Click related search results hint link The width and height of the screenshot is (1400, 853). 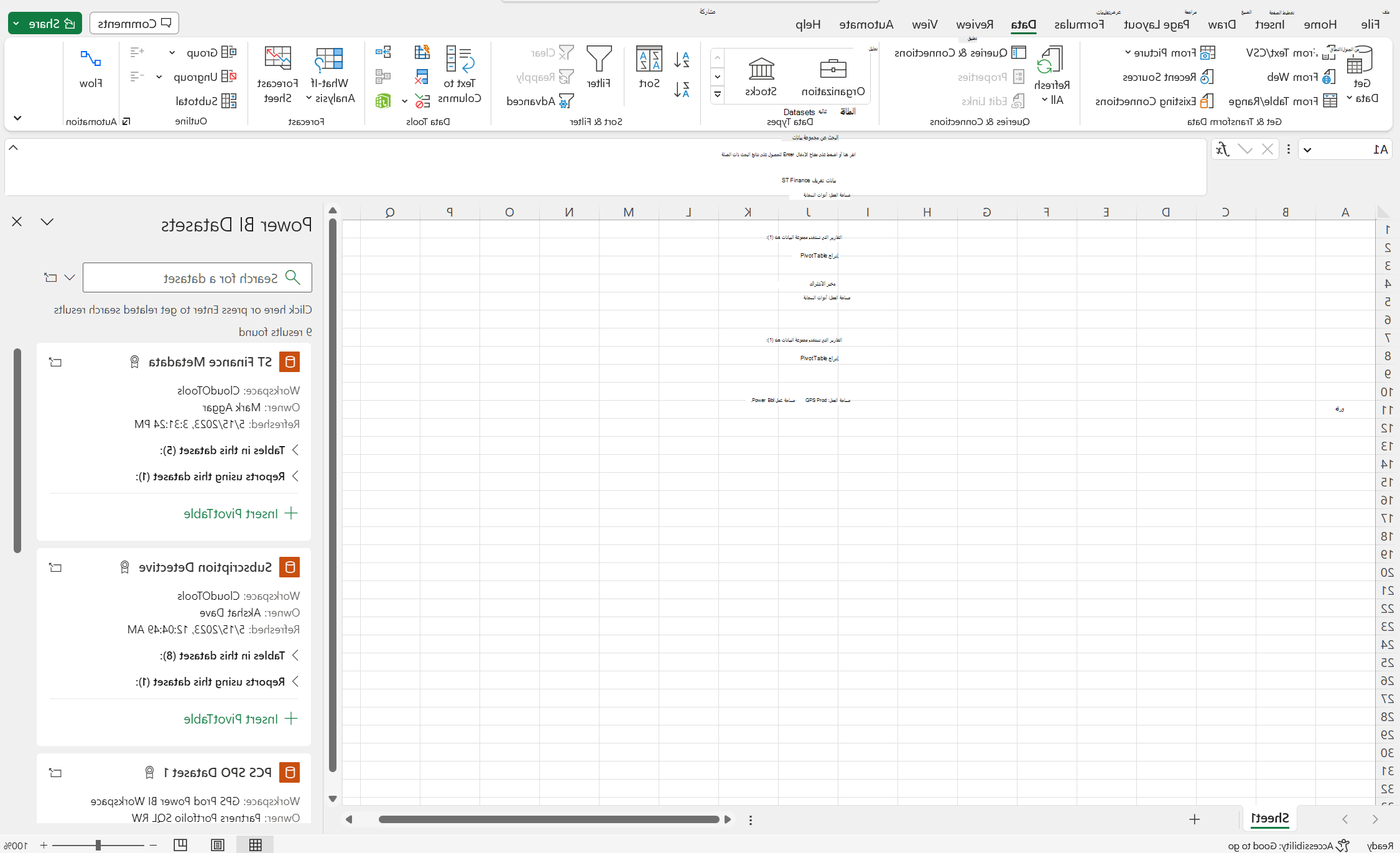pos(183,310)
